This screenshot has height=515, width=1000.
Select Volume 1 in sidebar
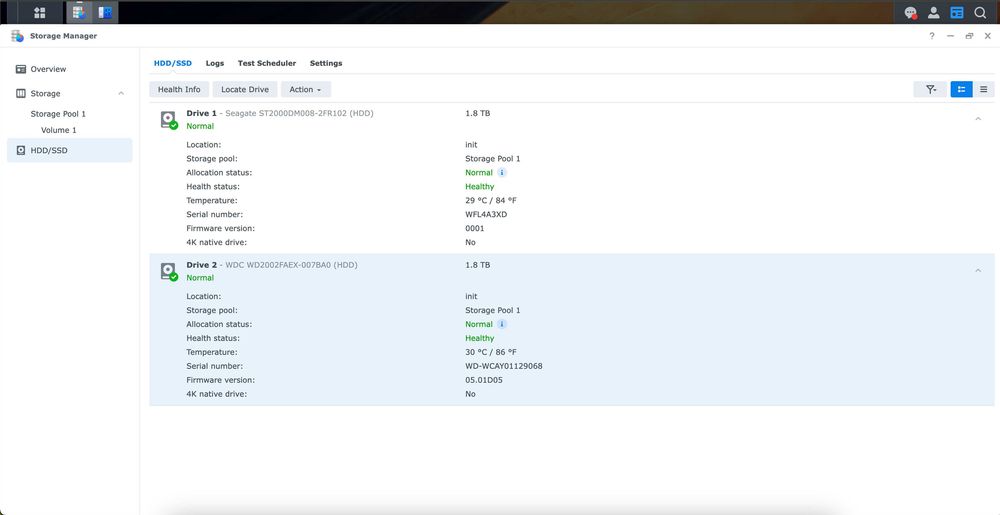pos(59,130)
